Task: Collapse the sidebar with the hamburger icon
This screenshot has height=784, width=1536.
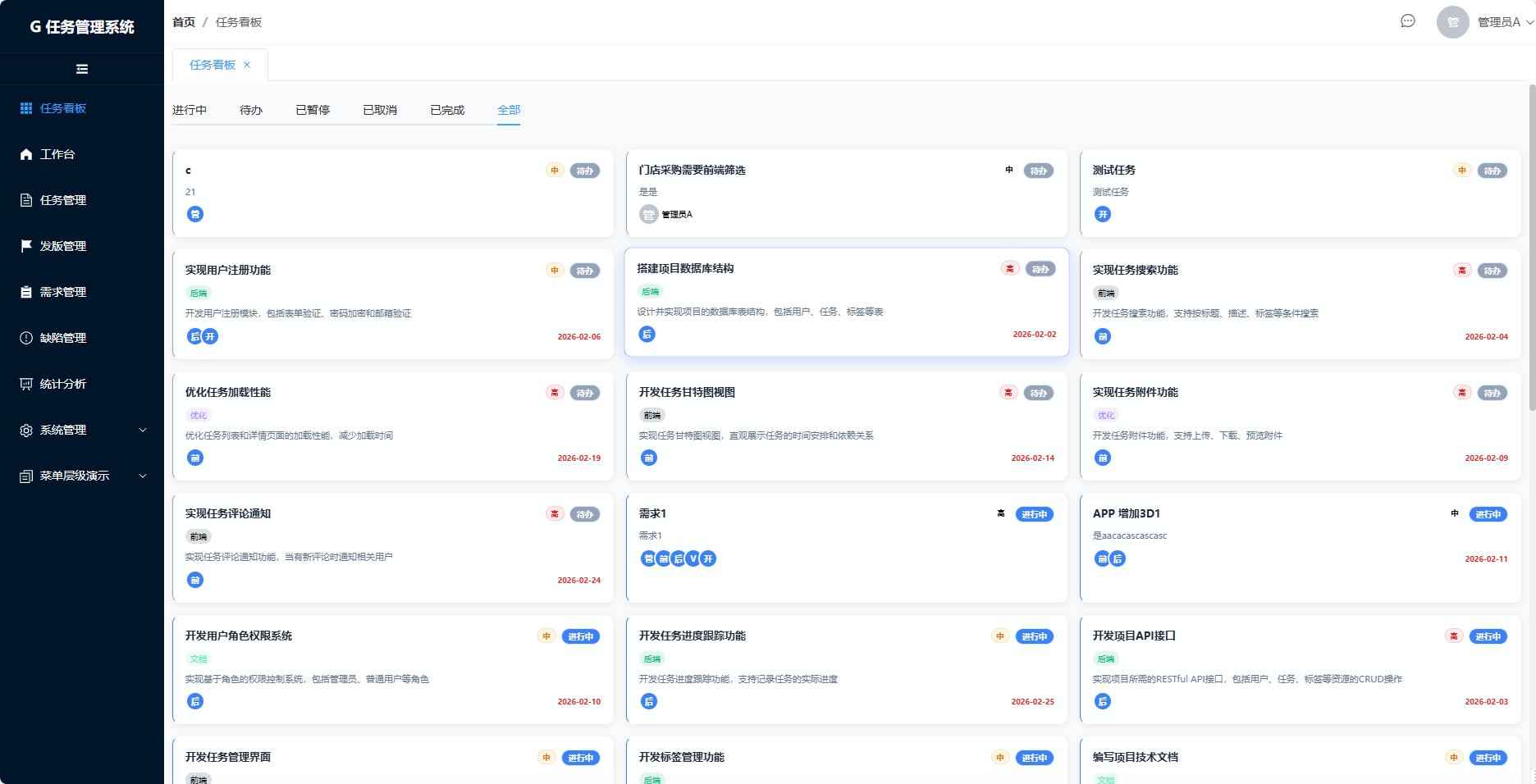Action: [x=82, y=69]
